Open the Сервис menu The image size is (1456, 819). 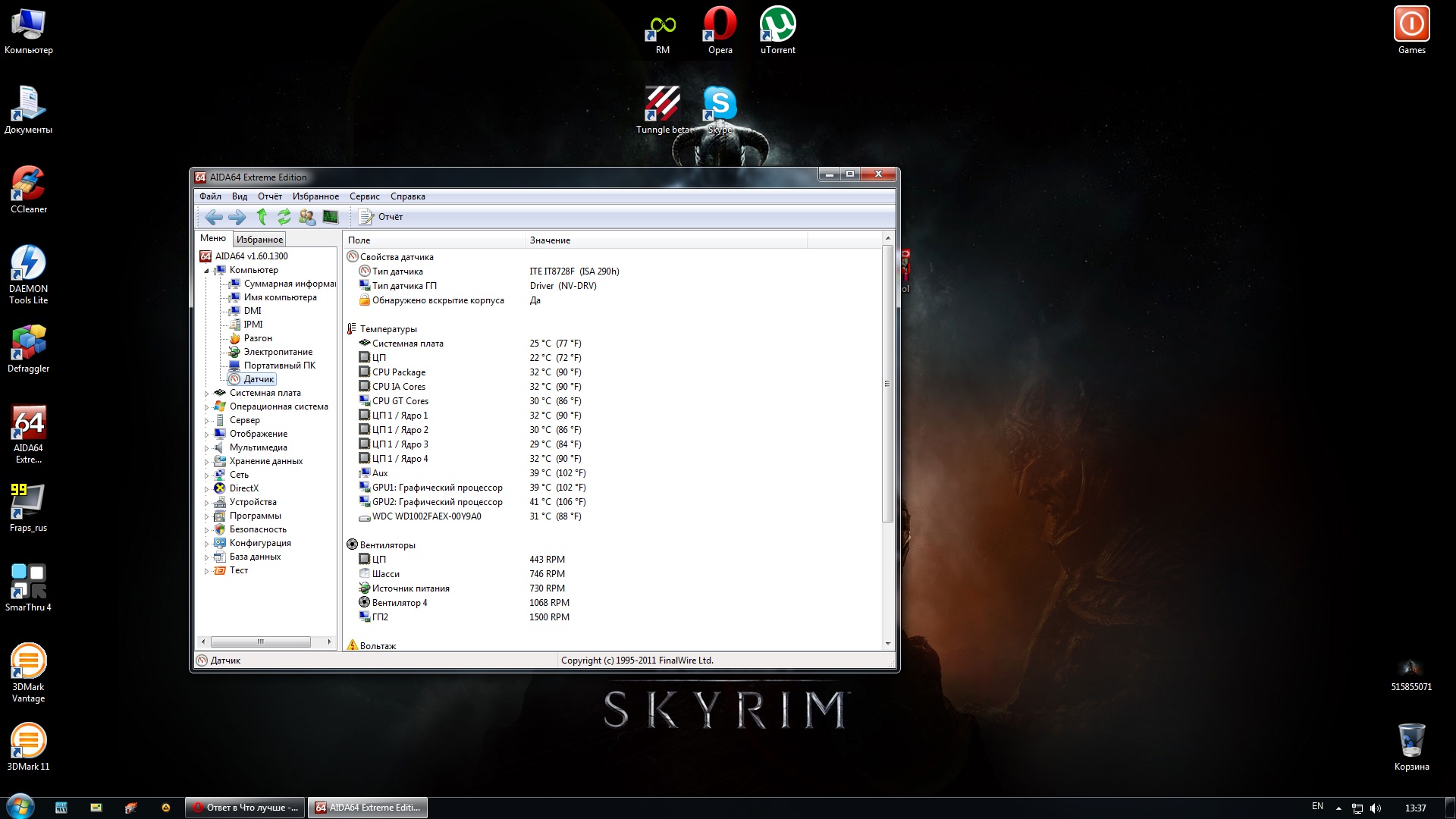pos(364,196)
